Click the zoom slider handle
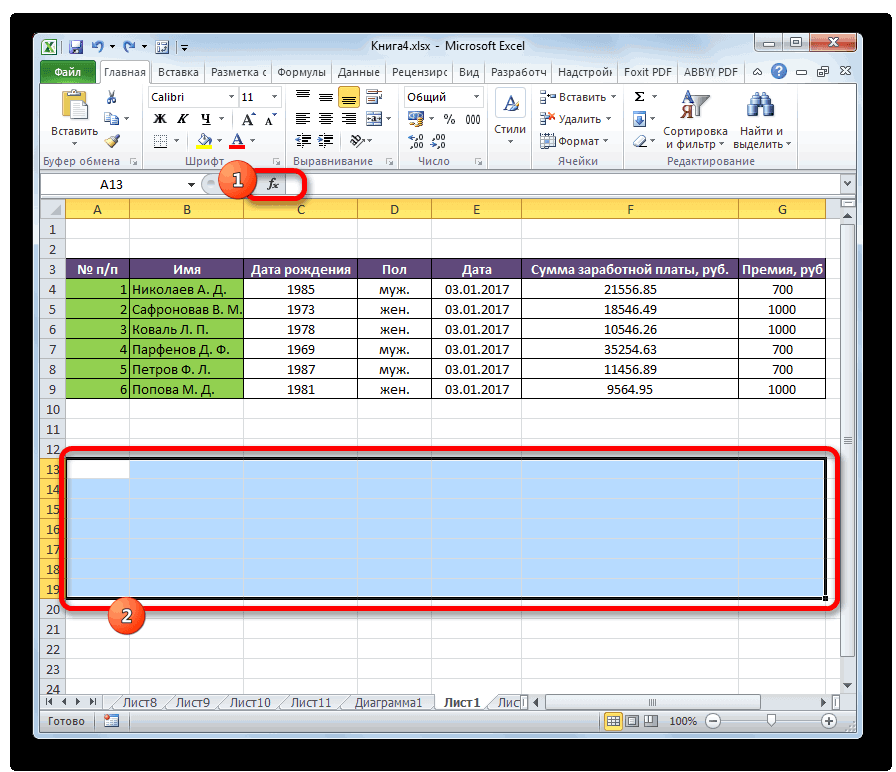This screenshot has height=772, width=896. click(769, 720)
